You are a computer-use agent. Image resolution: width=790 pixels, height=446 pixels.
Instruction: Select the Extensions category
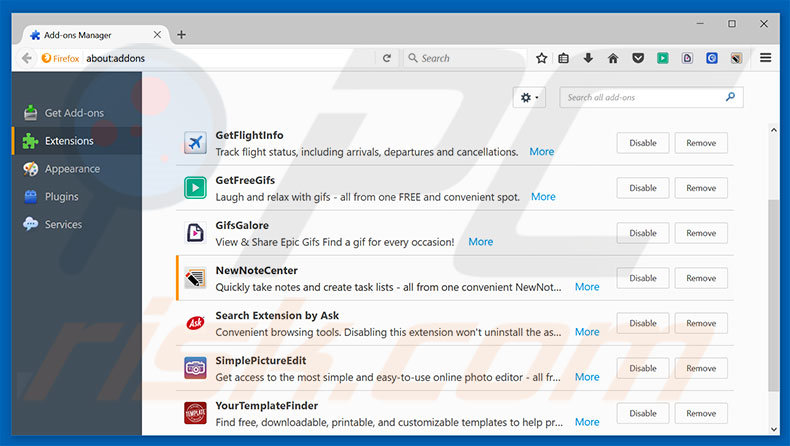point(77,141)
